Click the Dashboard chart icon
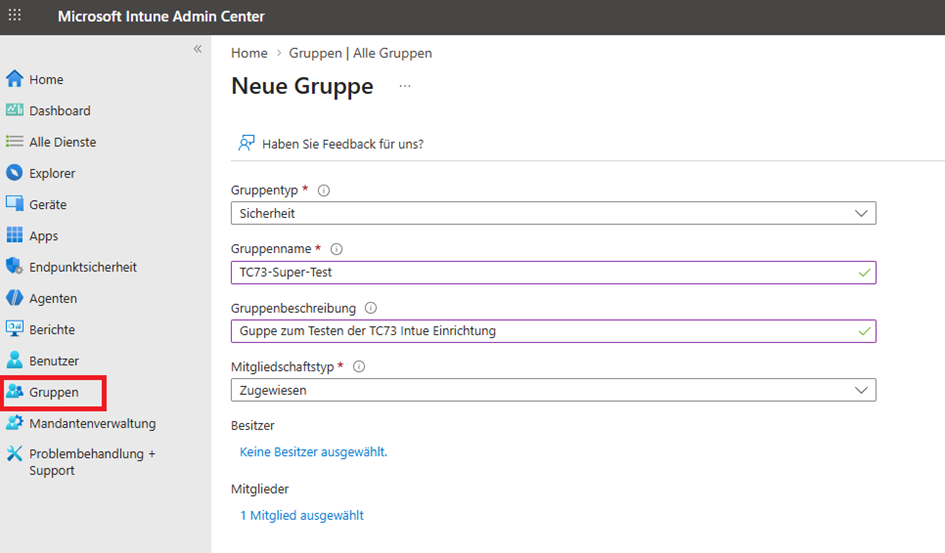 point(14,110)
